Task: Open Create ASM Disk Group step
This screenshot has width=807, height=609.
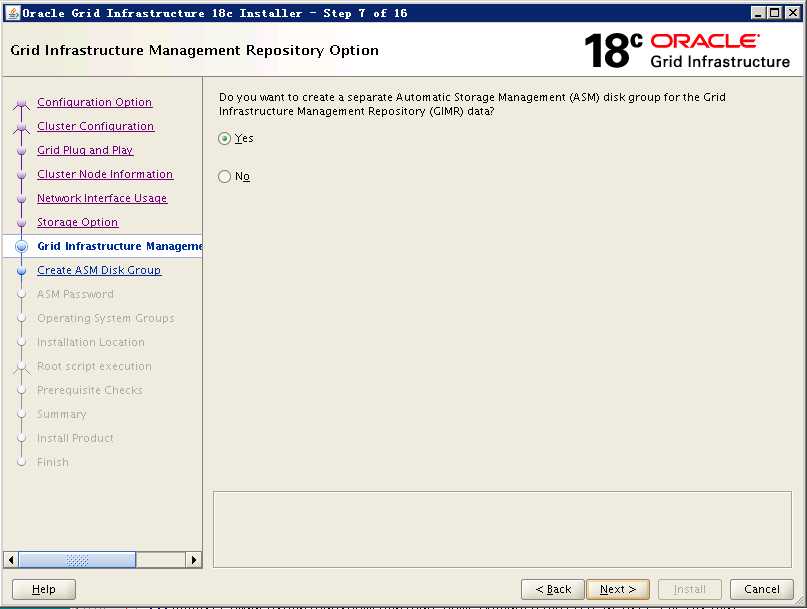Action: pos(99,270)
